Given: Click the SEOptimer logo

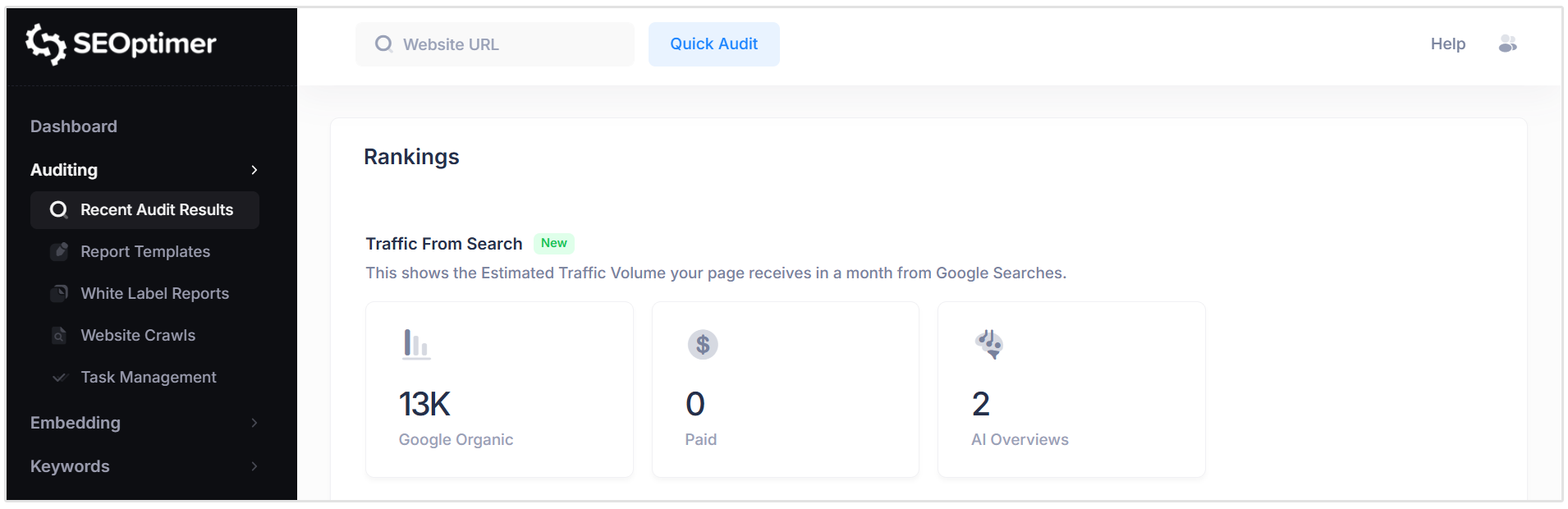Looking at the screenshot, I should (121, 44).
